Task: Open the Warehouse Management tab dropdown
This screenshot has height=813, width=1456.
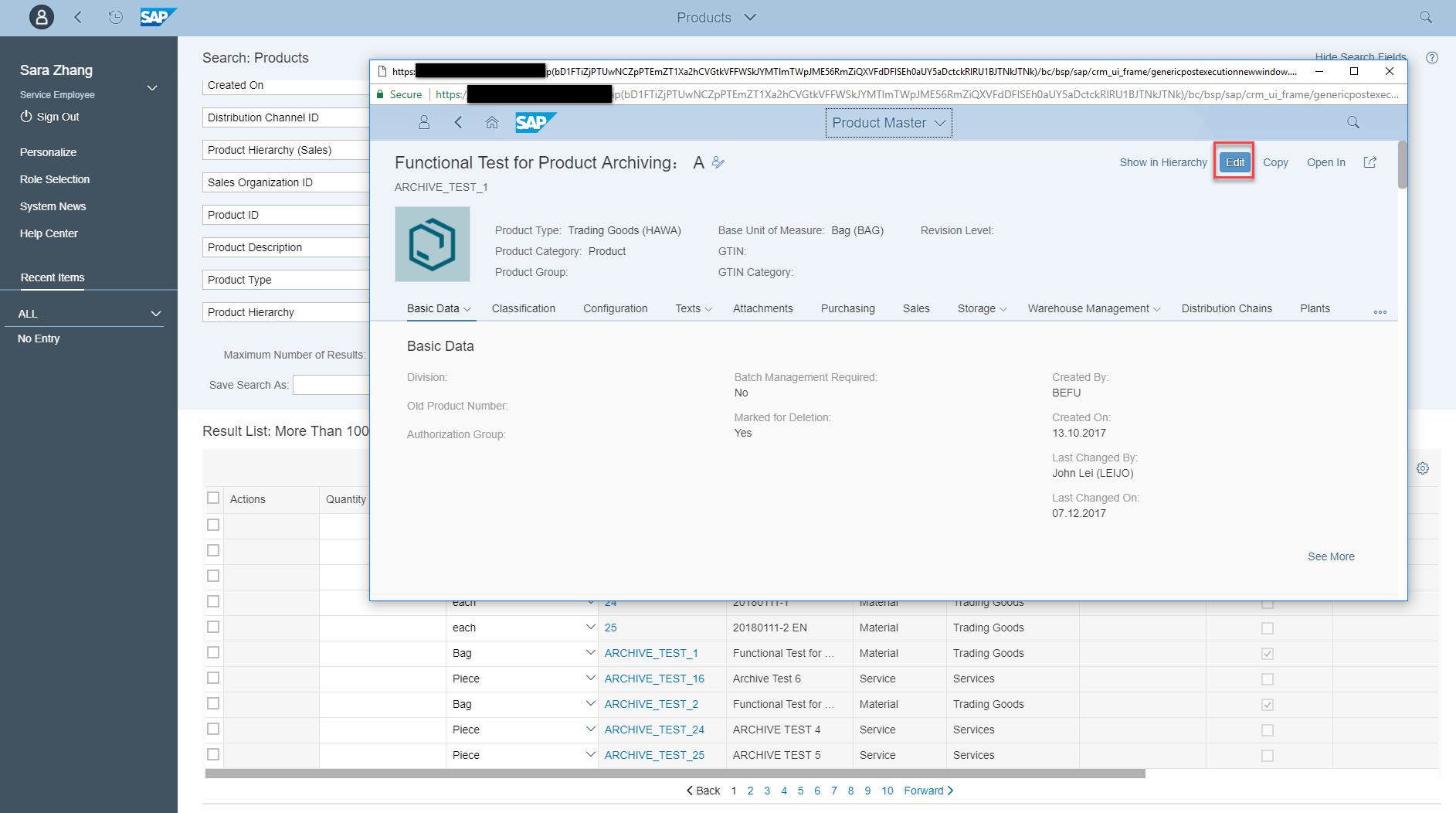Action: (1157, 309)
